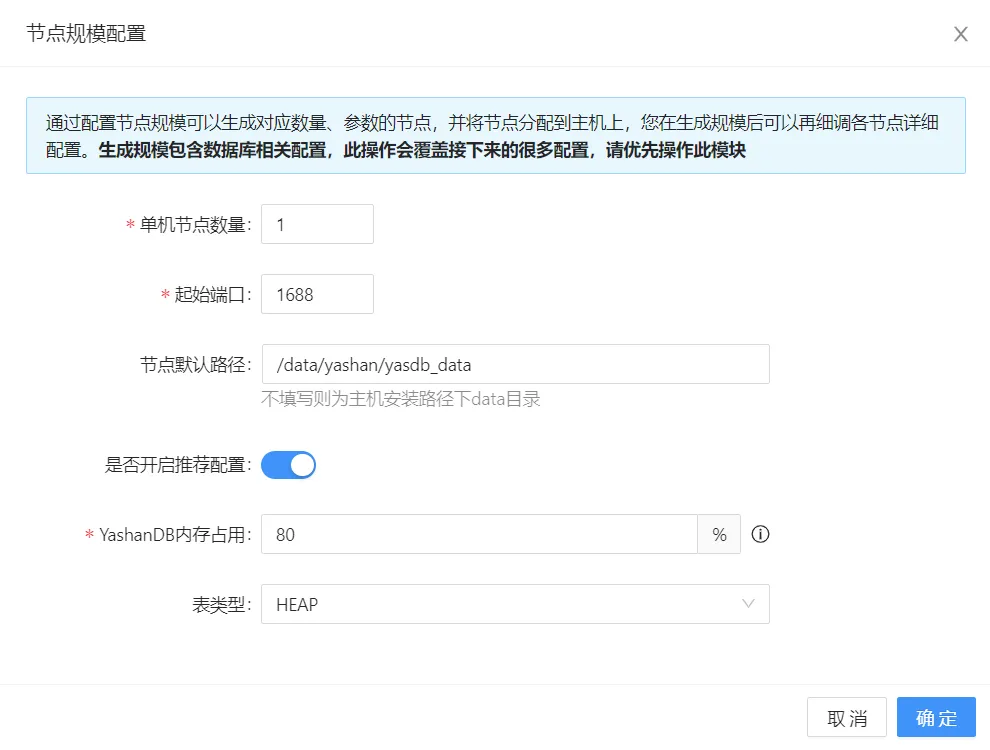This screenshot has width=990, height=750.
Task: Click the % suffix on memory usage field
Action: pyautogui.click(x=719, y=534)
